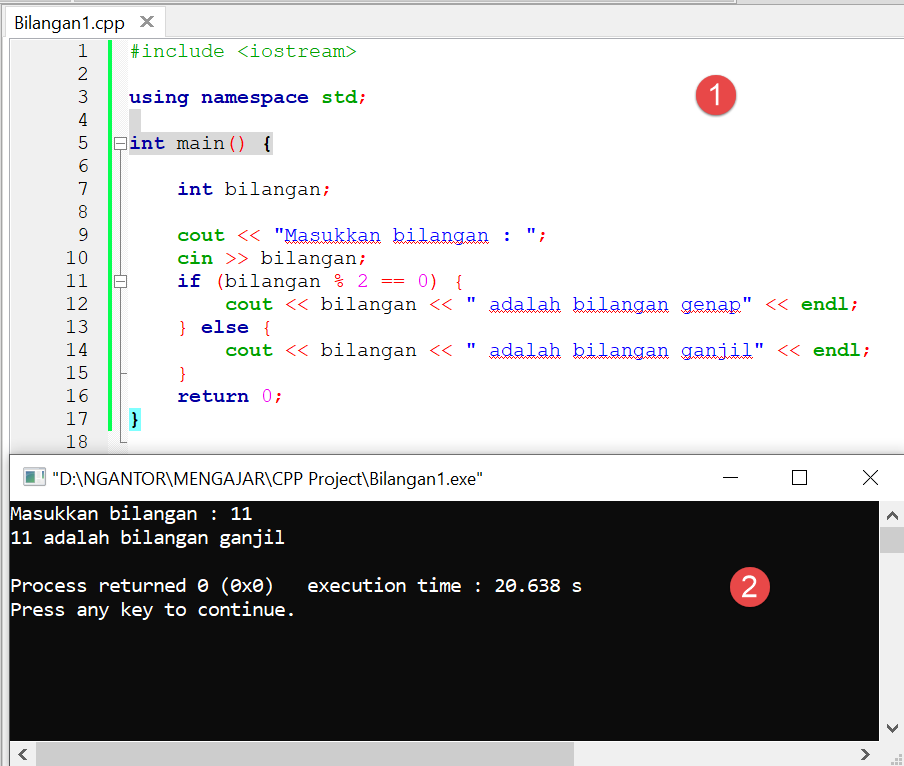Click the console window icon in title bar

click(x=34, y=477)
